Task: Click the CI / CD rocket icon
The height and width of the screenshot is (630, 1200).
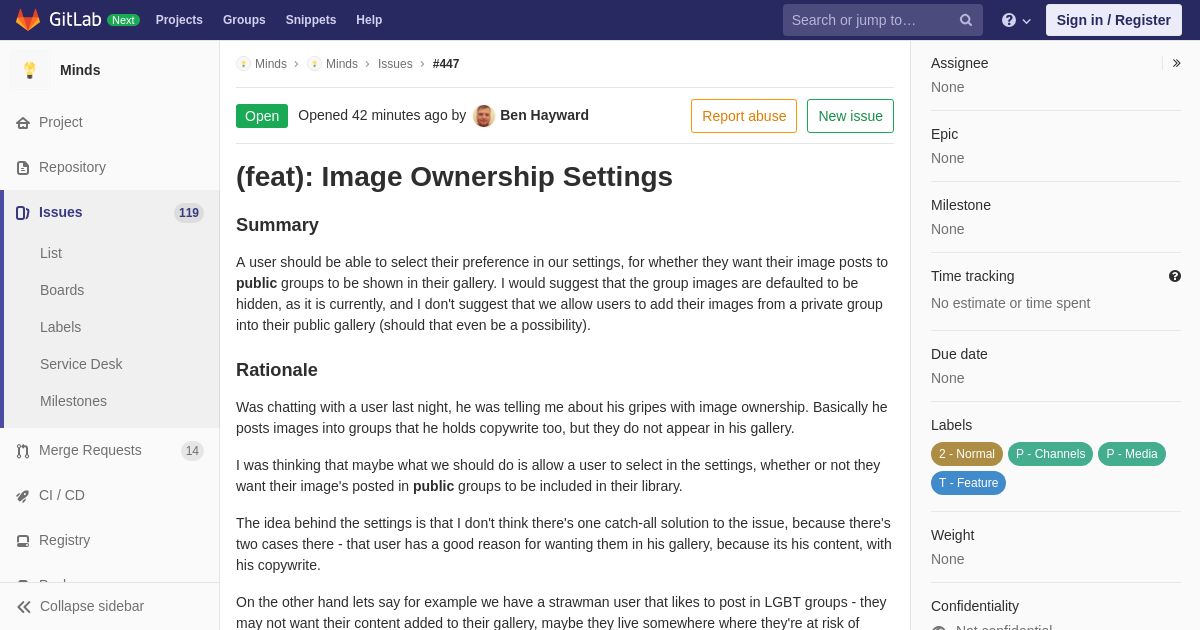Action: [x=23, y=496]
